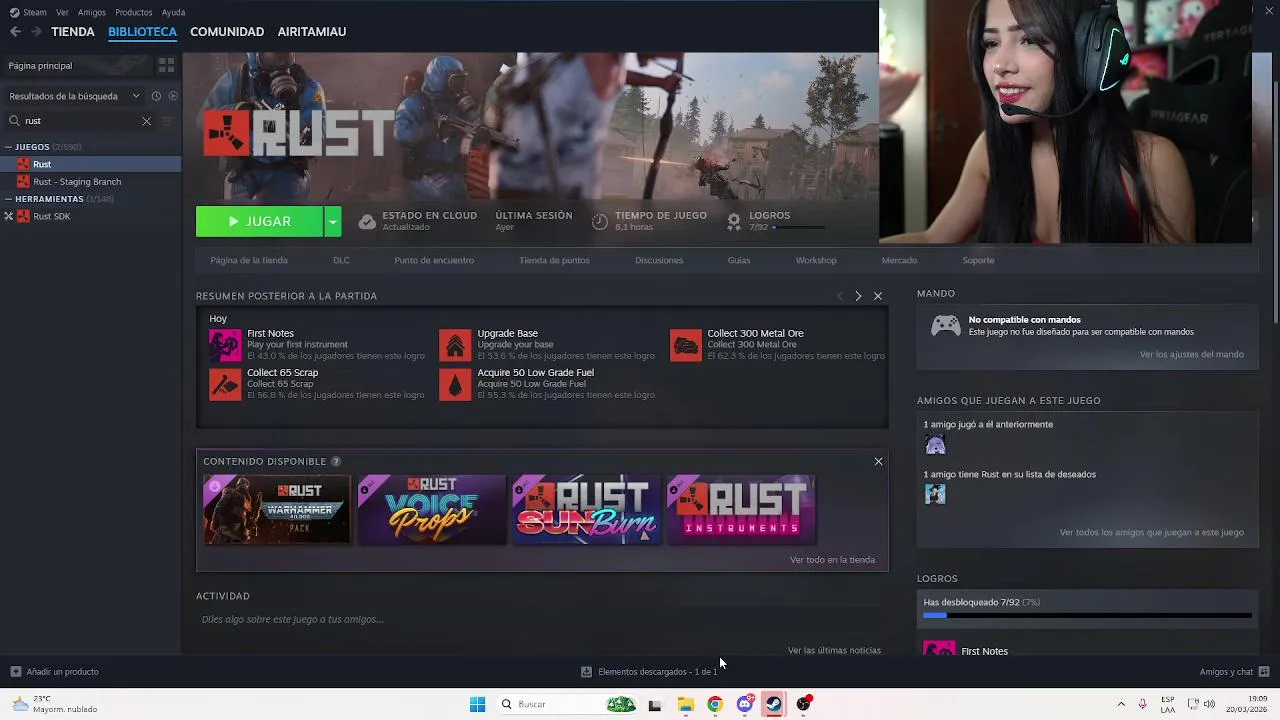
Task: Open the Guías tab
Action: coord(739,260)
